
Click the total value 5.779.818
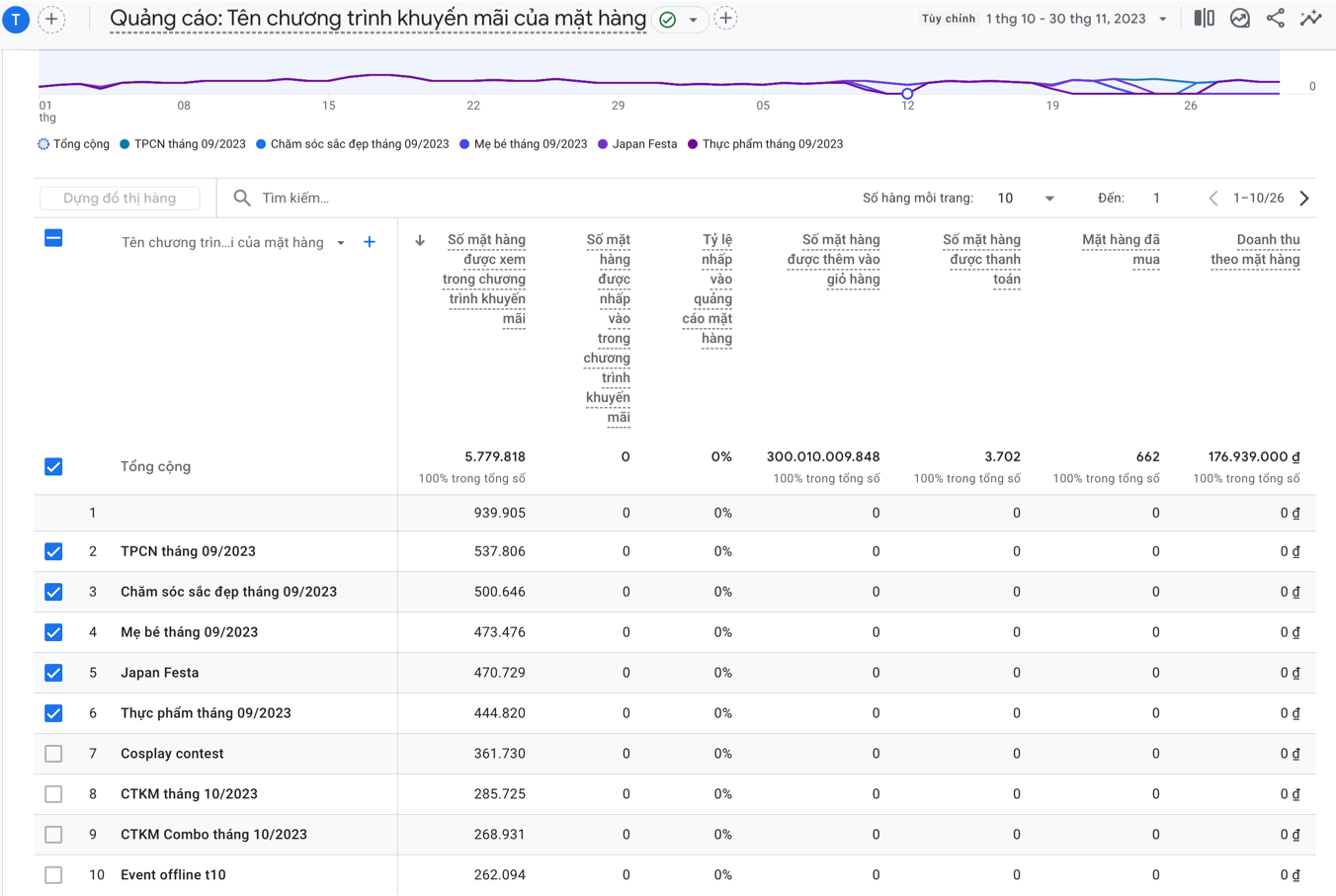pyautogui.click(x=494, y=456)
